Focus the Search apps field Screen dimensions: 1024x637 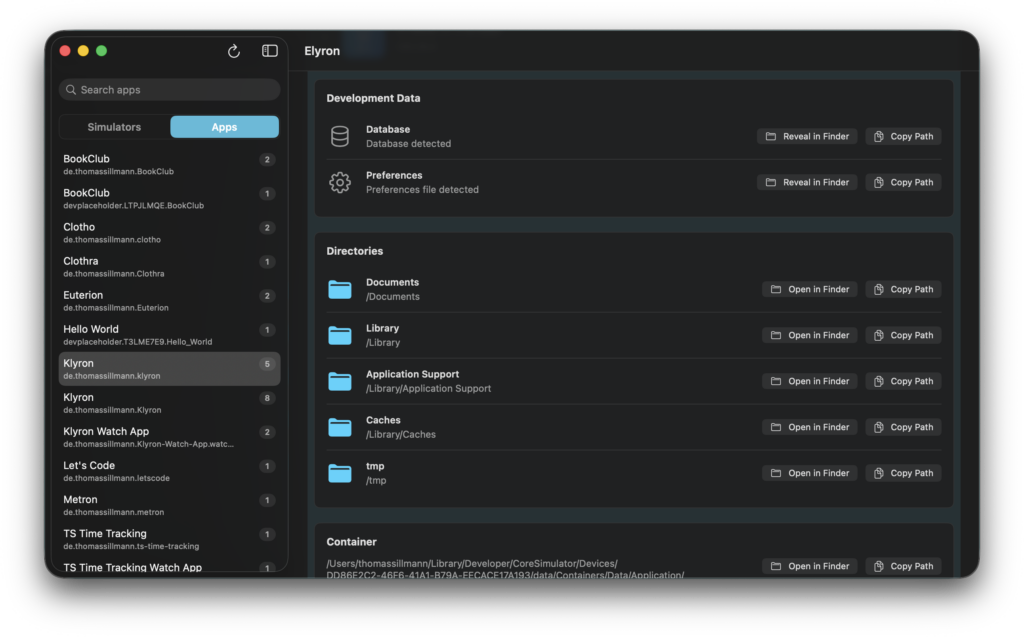click(x=169, y=90)
